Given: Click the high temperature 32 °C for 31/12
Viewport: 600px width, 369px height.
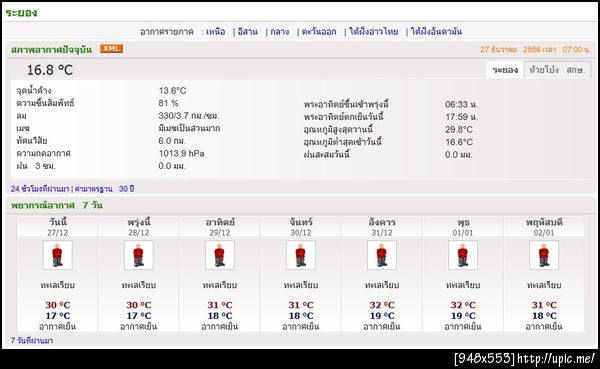Looking at the screenshot, I should point(382,305).
